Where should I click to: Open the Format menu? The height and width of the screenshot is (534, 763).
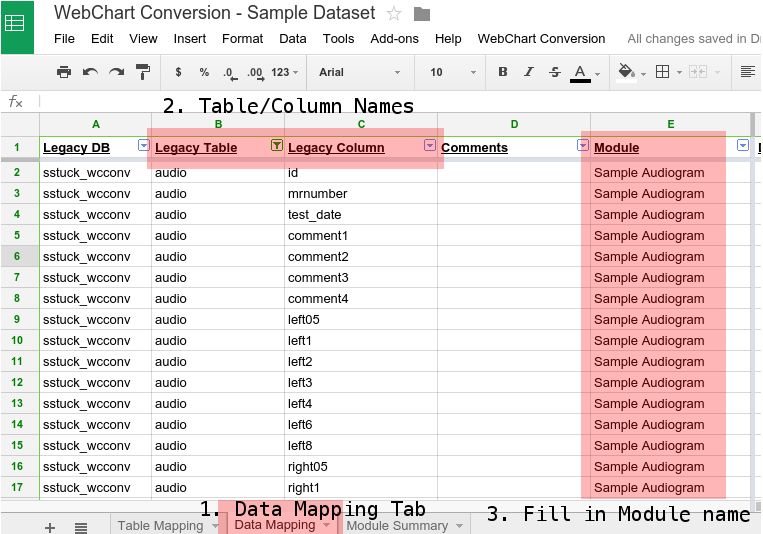tap(242, 39)
